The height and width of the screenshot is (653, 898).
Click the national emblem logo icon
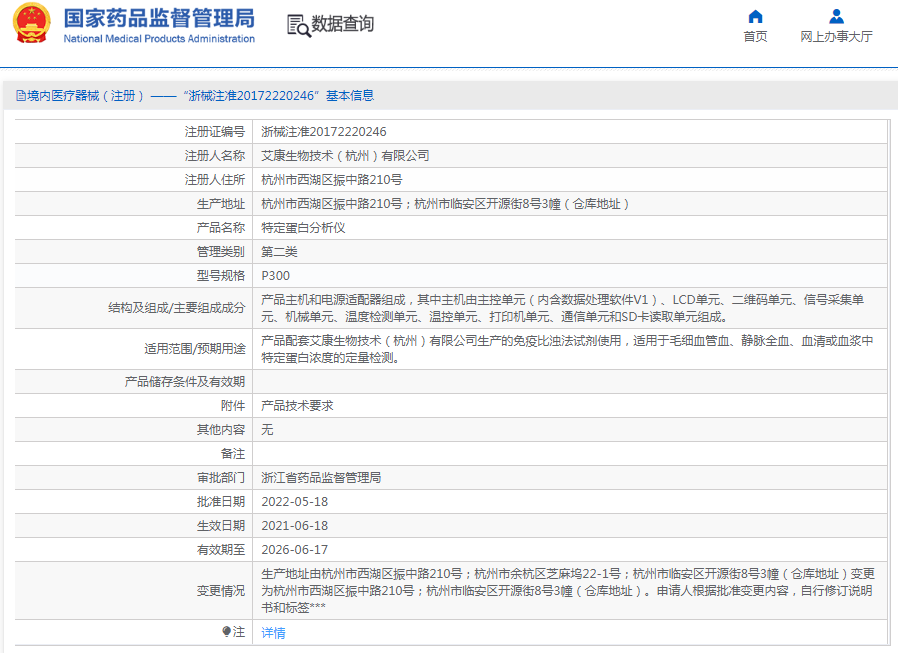click(x=31, y=24)
